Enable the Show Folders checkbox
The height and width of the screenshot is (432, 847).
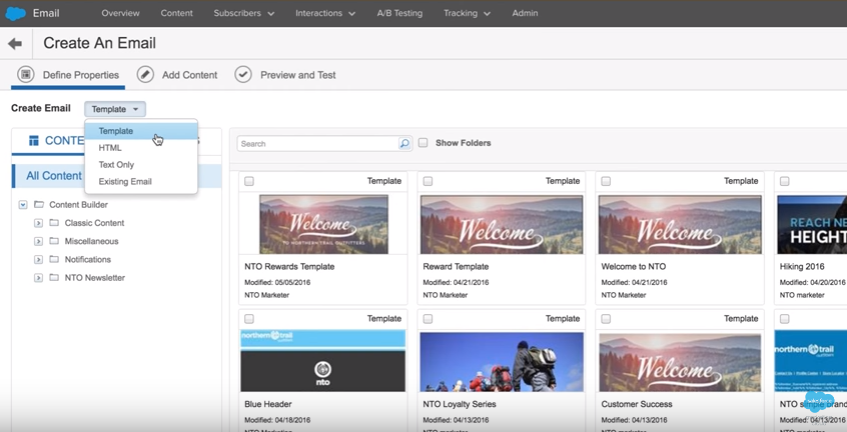pyautogui.click(x=424, y=143)
